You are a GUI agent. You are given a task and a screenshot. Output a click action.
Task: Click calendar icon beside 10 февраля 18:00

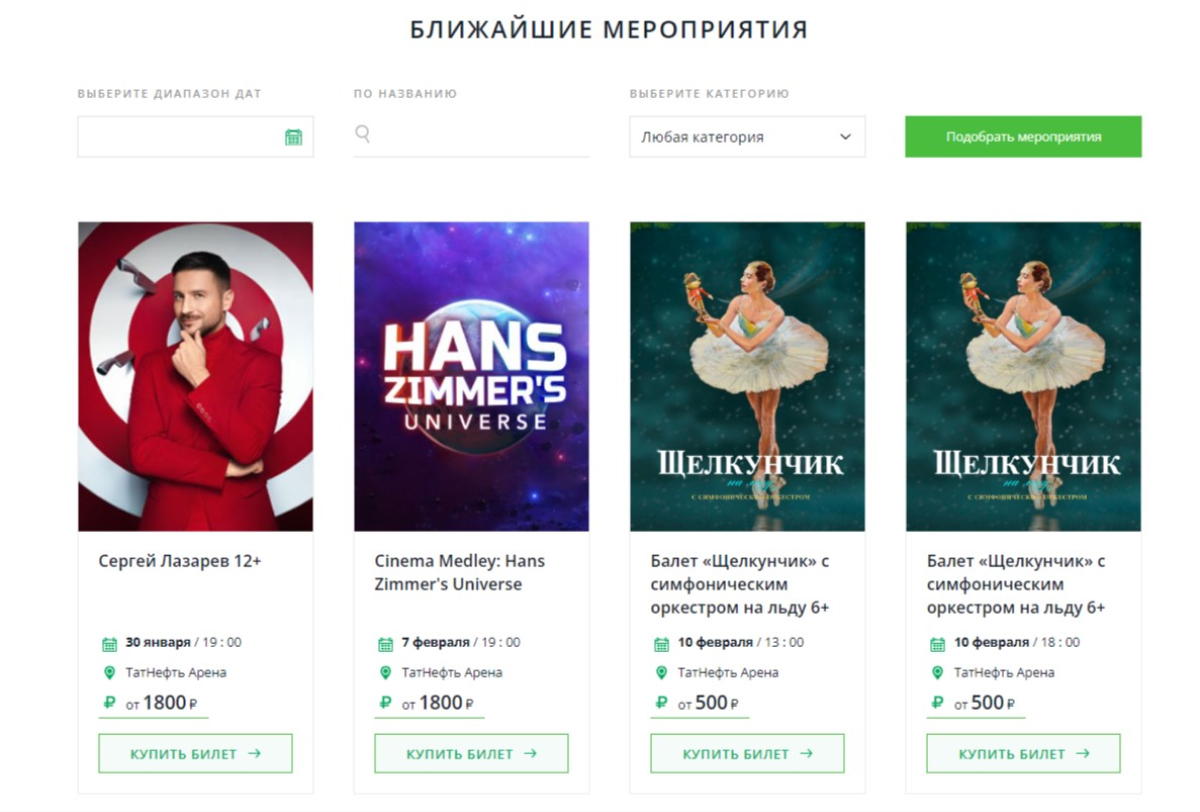(x=937, y=644)
